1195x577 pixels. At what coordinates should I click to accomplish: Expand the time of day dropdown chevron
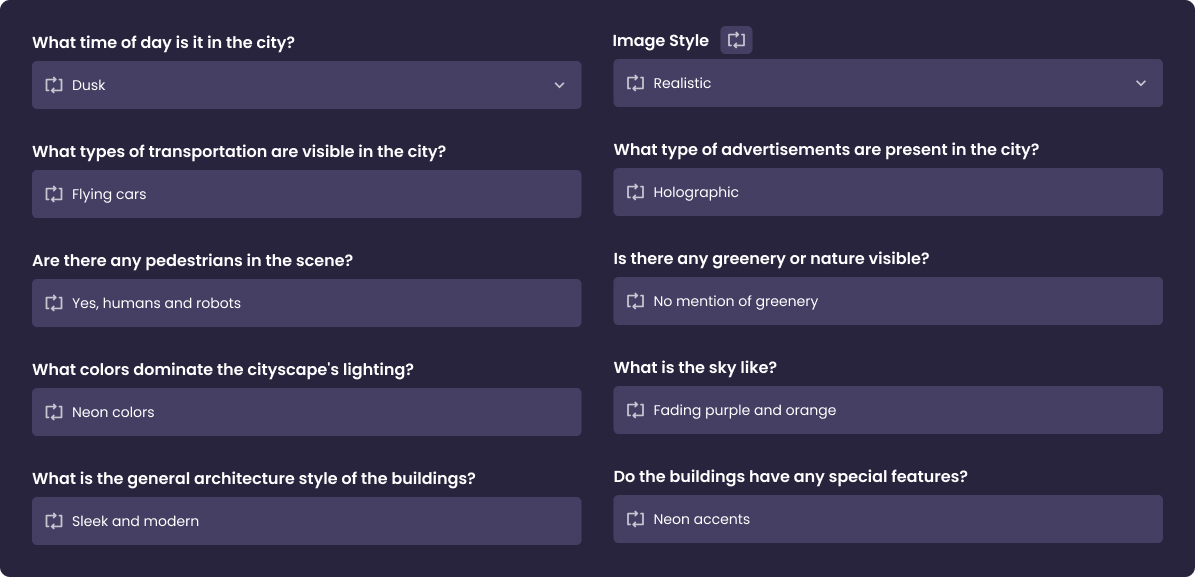560,85
